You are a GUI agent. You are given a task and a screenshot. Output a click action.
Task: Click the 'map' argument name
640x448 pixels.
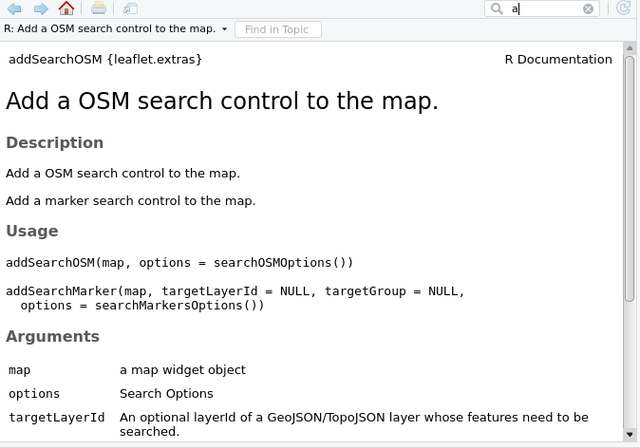[x=20, y=370]
